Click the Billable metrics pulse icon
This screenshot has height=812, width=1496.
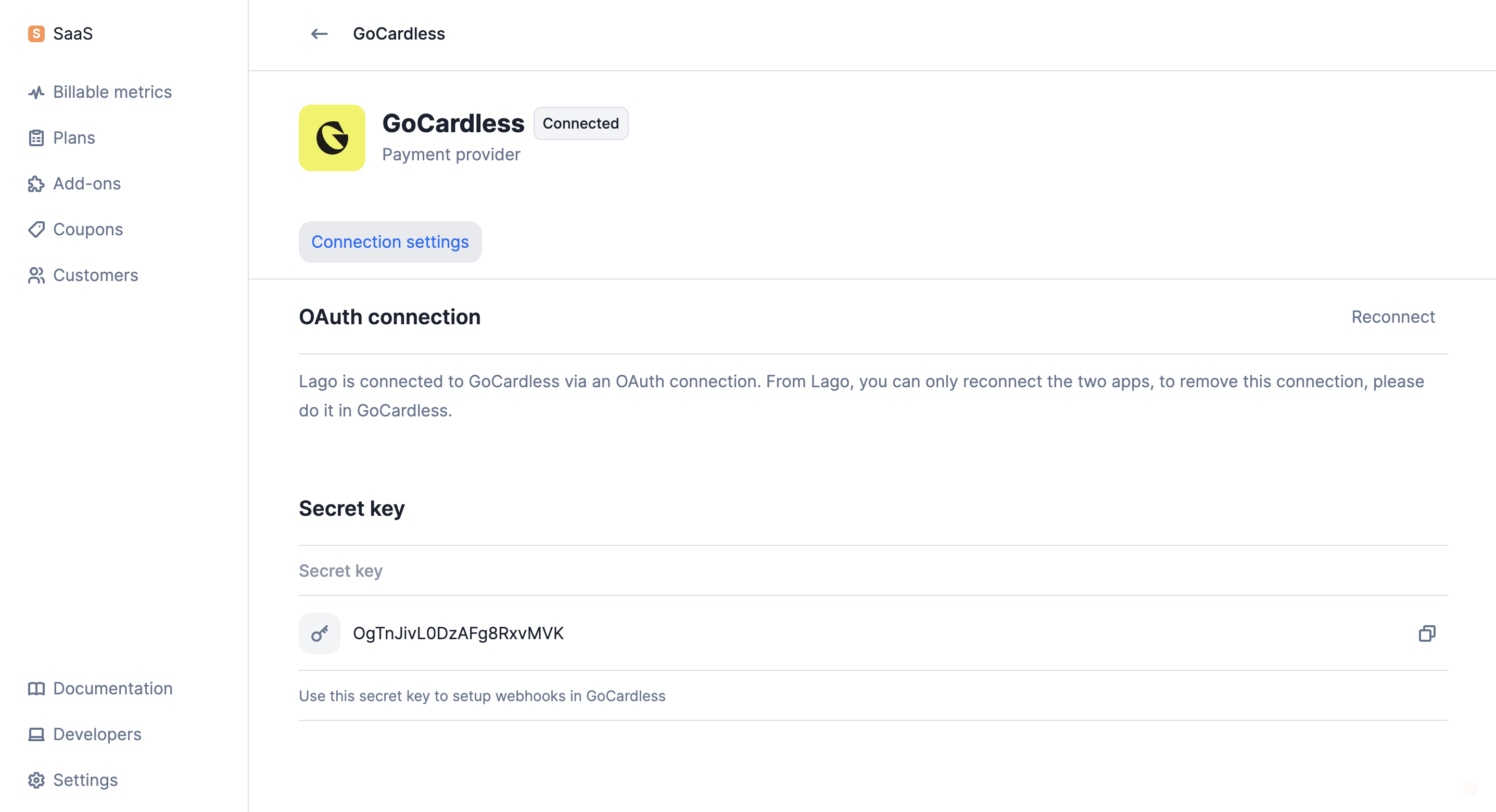(x=36, y=92)
